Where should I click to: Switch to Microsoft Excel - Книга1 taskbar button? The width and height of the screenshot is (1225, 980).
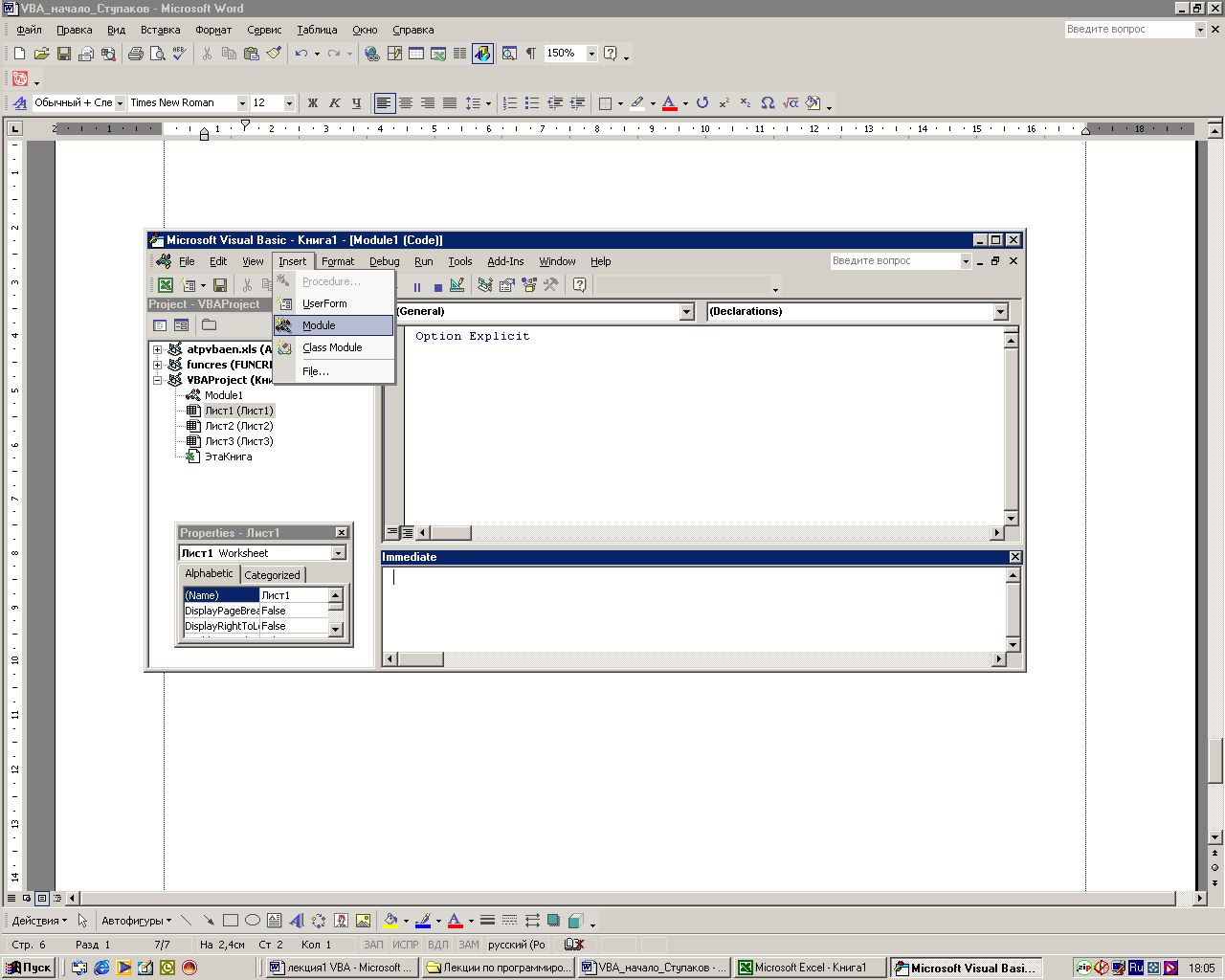tap(810, 968)
